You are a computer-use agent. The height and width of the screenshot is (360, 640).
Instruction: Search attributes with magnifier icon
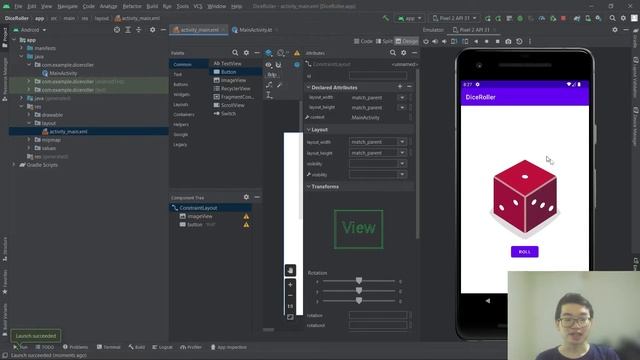coord(393,53)
